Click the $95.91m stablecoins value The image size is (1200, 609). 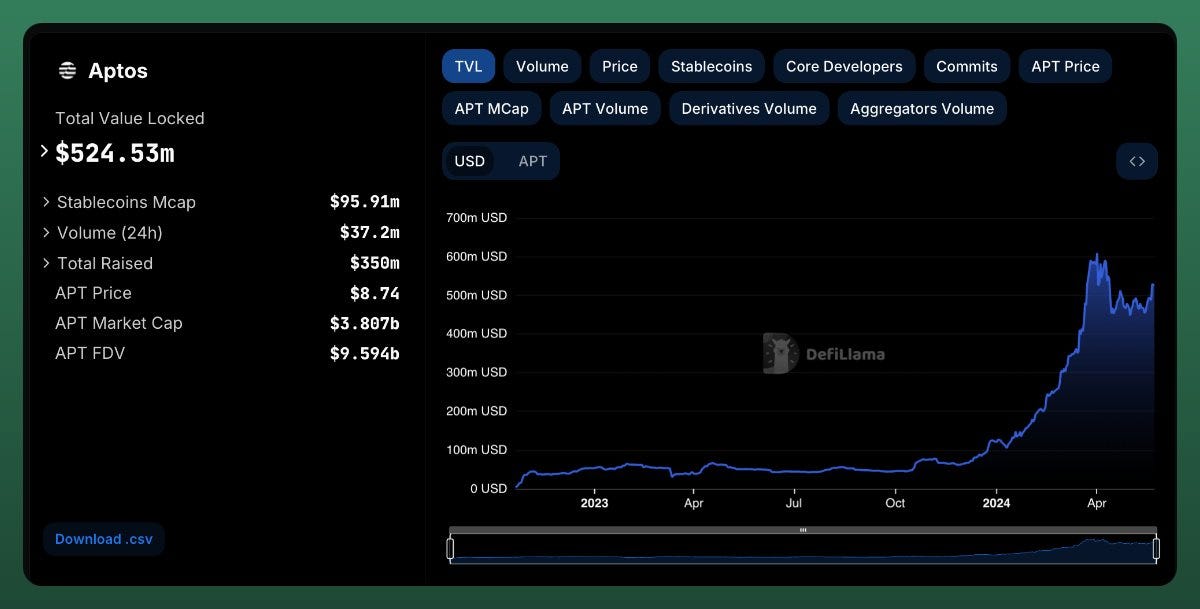point(365,202)
